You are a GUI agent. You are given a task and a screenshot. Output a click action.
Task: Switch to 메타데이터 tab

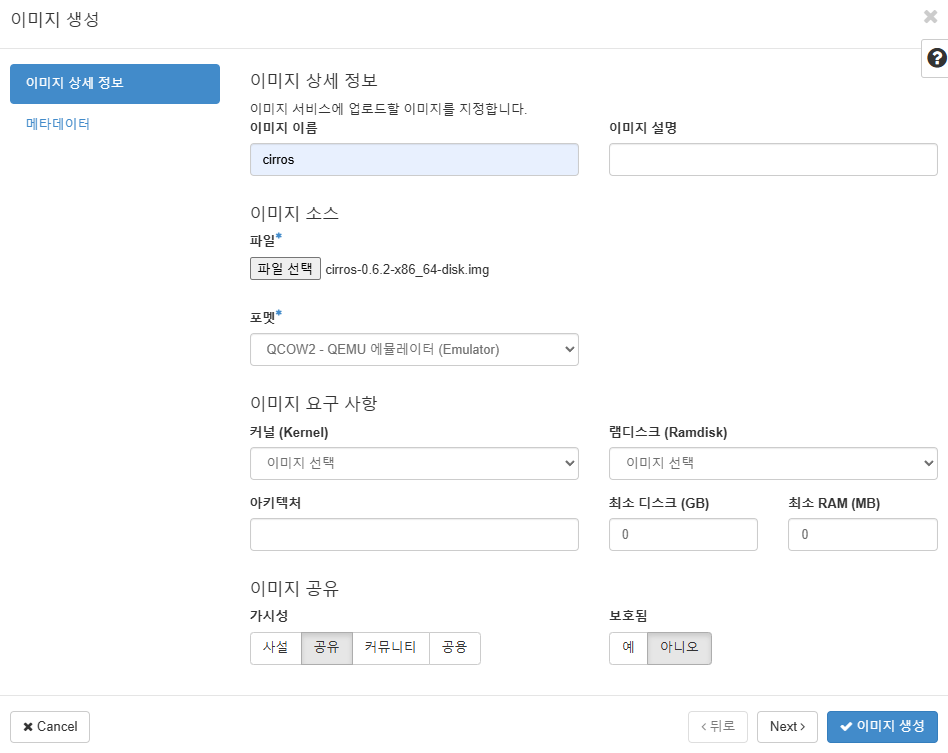pos(58,124)
